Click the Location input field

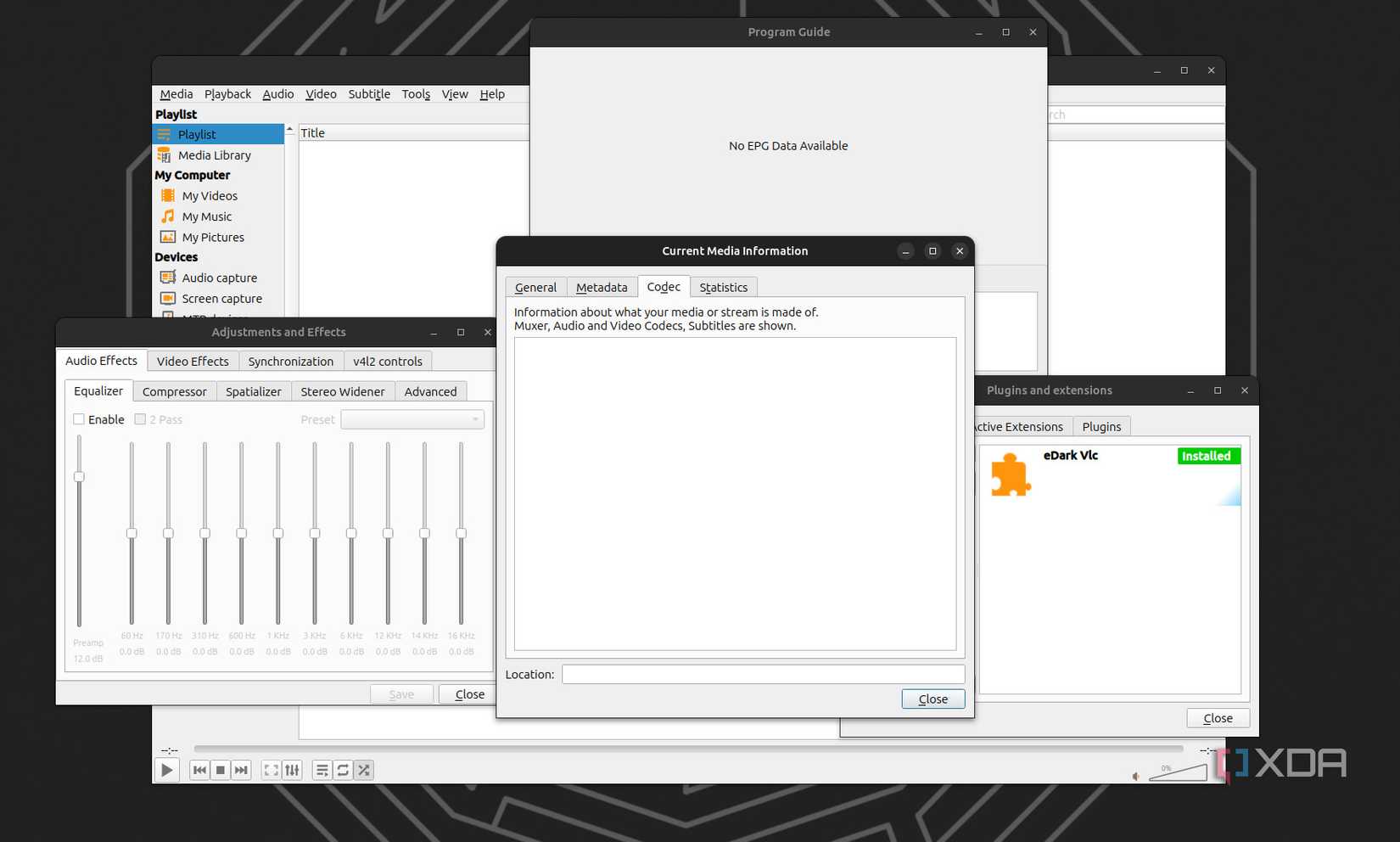762,674
